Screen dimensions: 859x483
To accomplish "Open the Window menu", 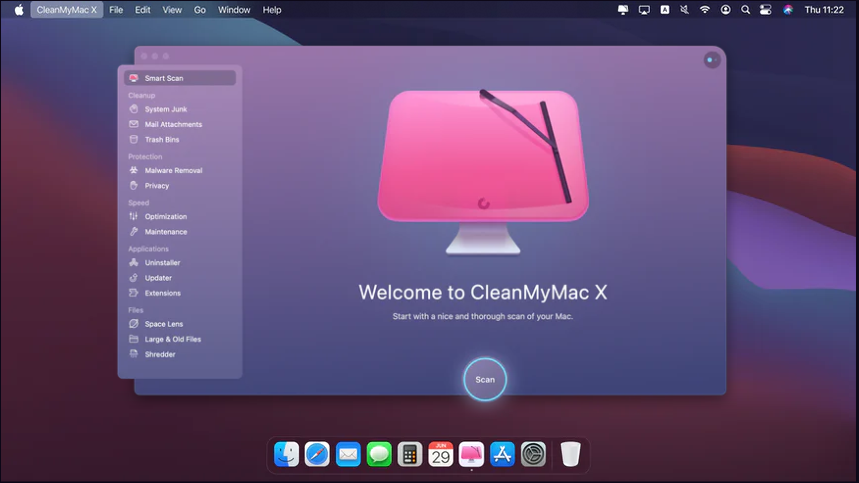I will click(x=234, y=10).
